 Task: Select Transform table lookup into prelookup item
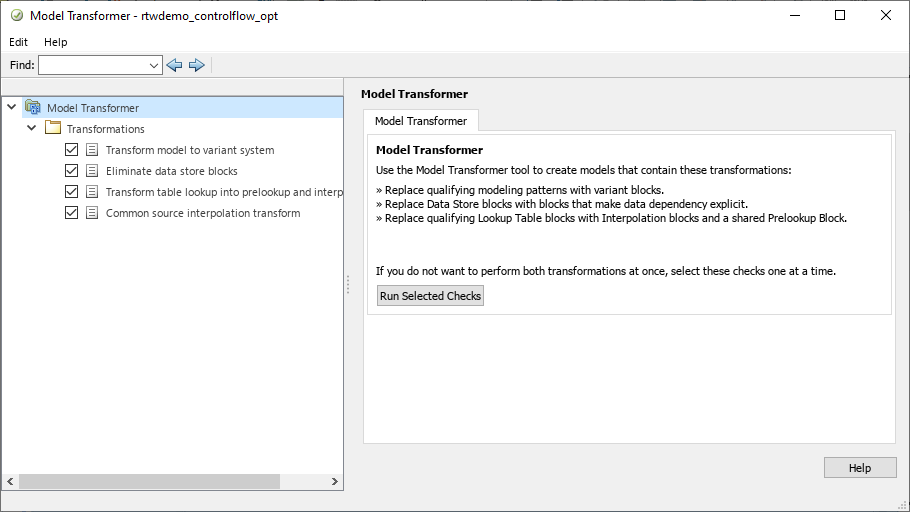(x=224, y=192)
